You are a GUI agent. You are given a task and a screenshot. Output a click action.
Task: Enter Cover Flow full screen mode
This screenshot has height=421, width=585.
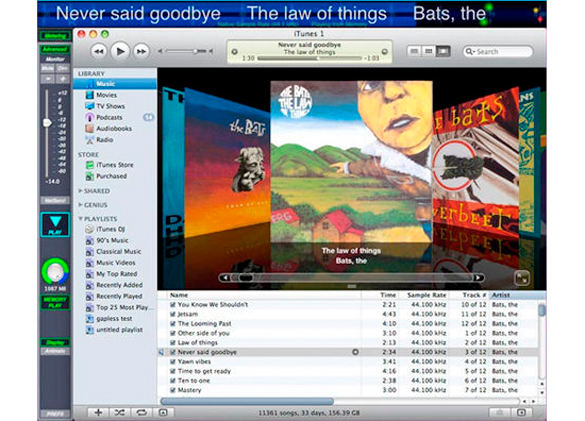click(x=521, y=278)
